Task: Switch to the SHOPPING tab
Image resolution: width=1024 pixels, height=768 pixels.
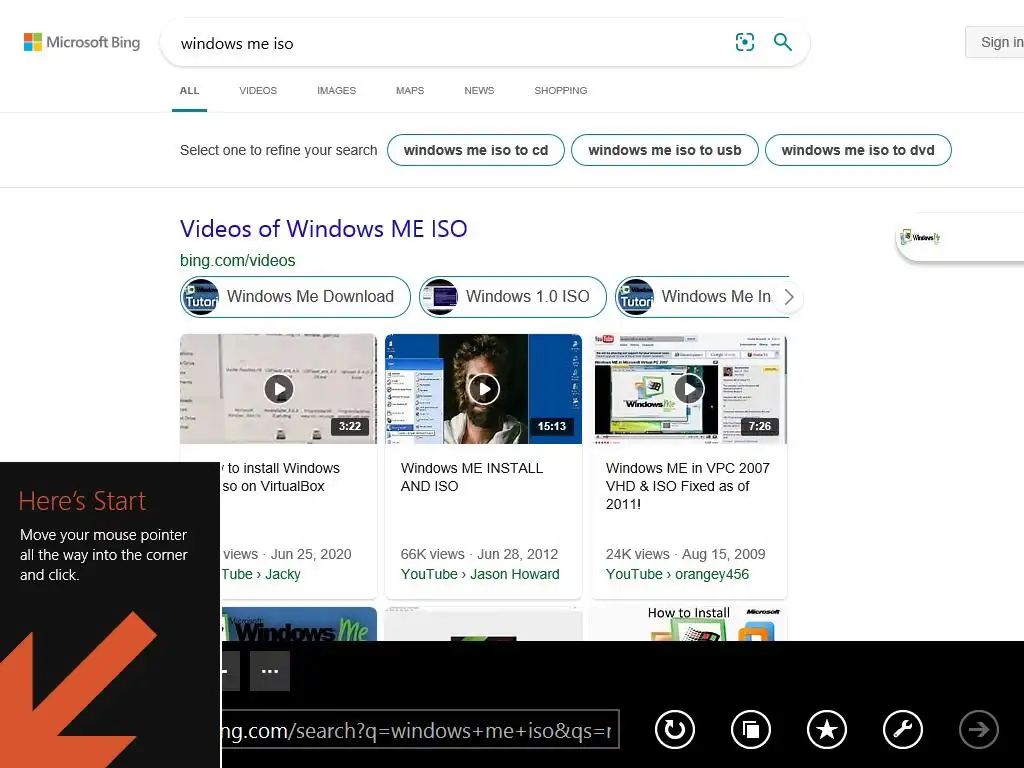Action: pos(561,91)
